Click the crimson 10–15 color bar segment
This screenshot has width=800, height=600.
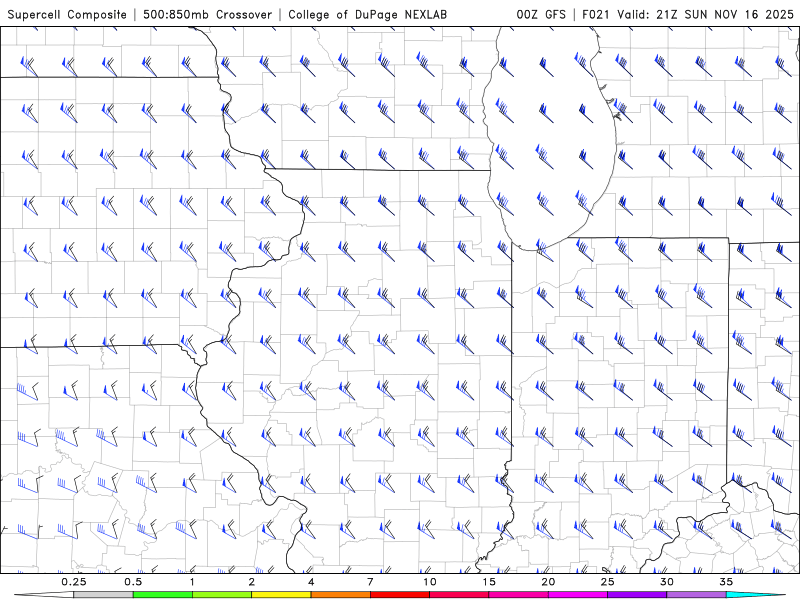point(459,595)
